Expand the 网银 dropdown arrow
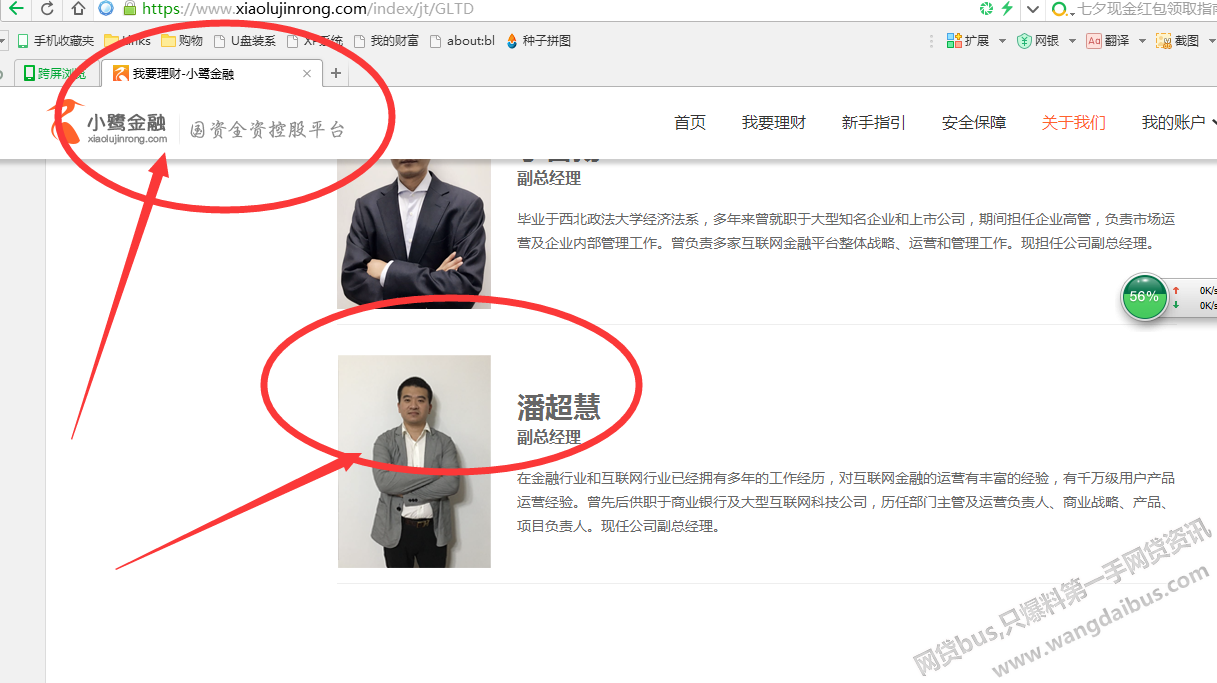This screenshot has height=683, width=1217. click(1073, 41)
